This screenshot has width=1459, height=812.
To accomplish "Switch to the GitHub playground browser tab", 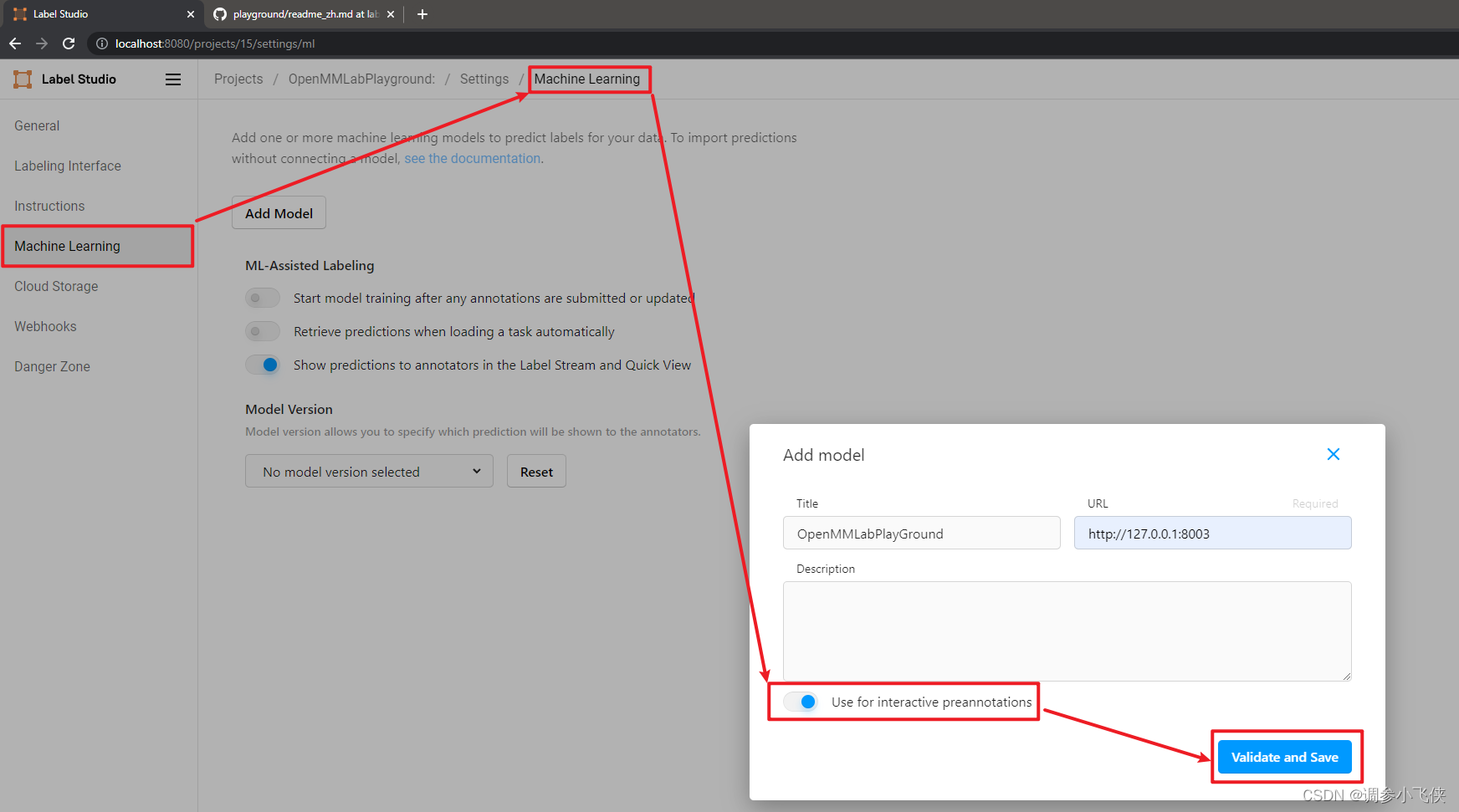I will coord(301,14).
